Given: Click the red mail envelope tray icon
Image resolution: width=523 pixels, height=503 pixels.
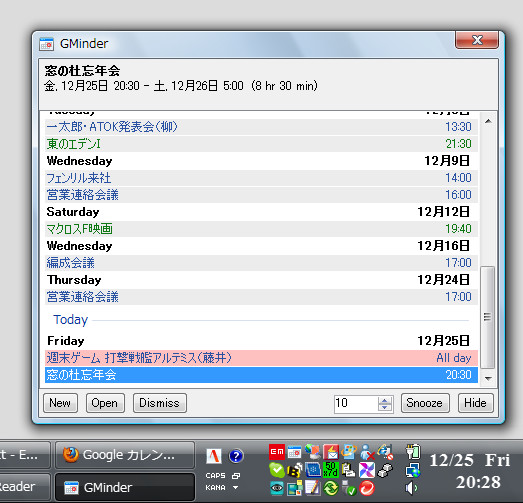Looking at the screenshot, I should pos(331,452).
